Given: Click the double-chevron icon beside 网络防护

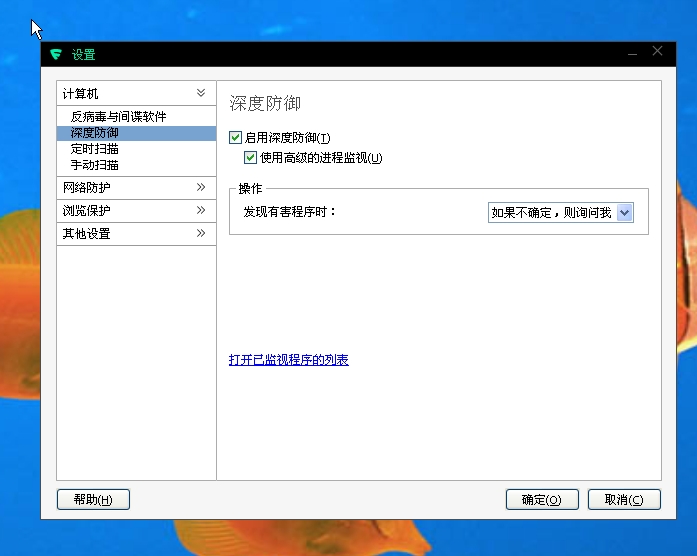Looking at the screenshot, I should coord(201,187).
